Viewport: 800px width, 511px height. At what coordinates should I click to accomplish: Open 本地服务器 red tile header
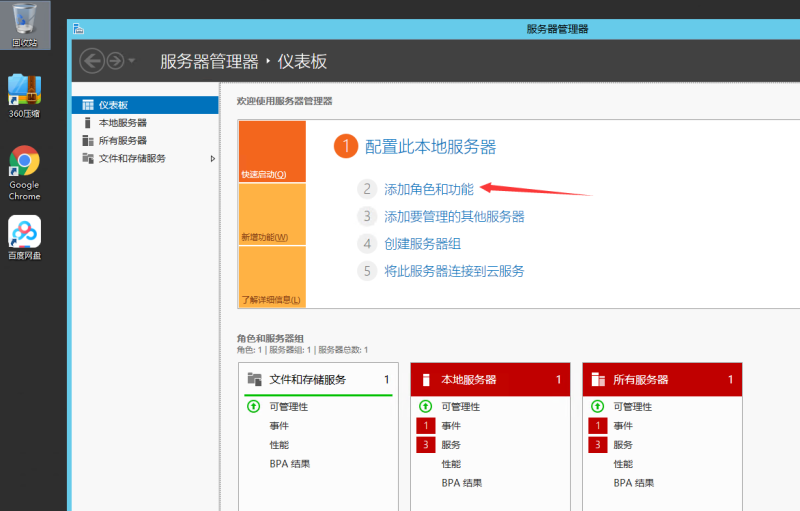(490, 379)
